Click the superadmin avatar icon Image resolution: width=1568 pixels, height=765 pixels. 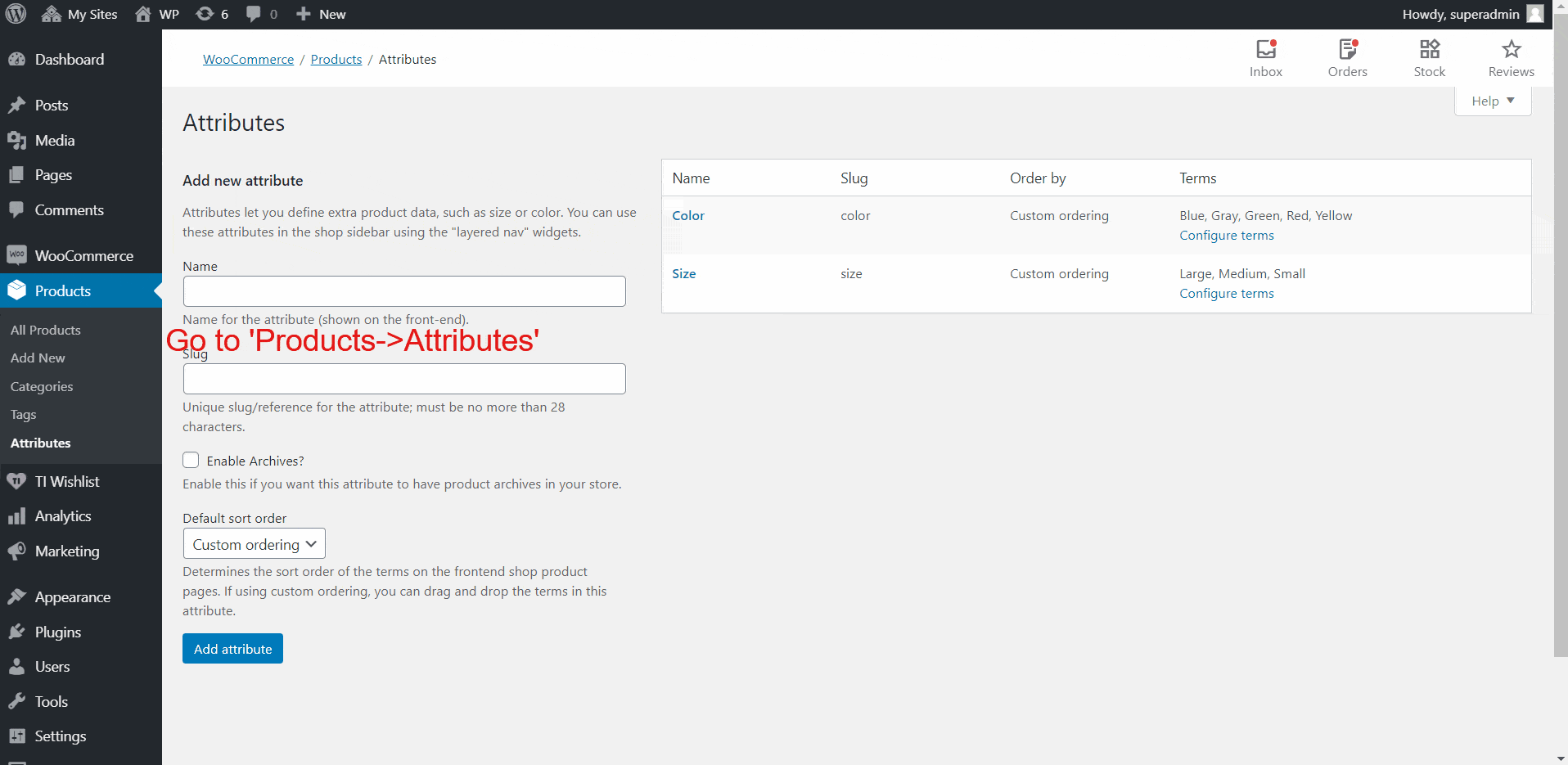(x=1535, y=14)
